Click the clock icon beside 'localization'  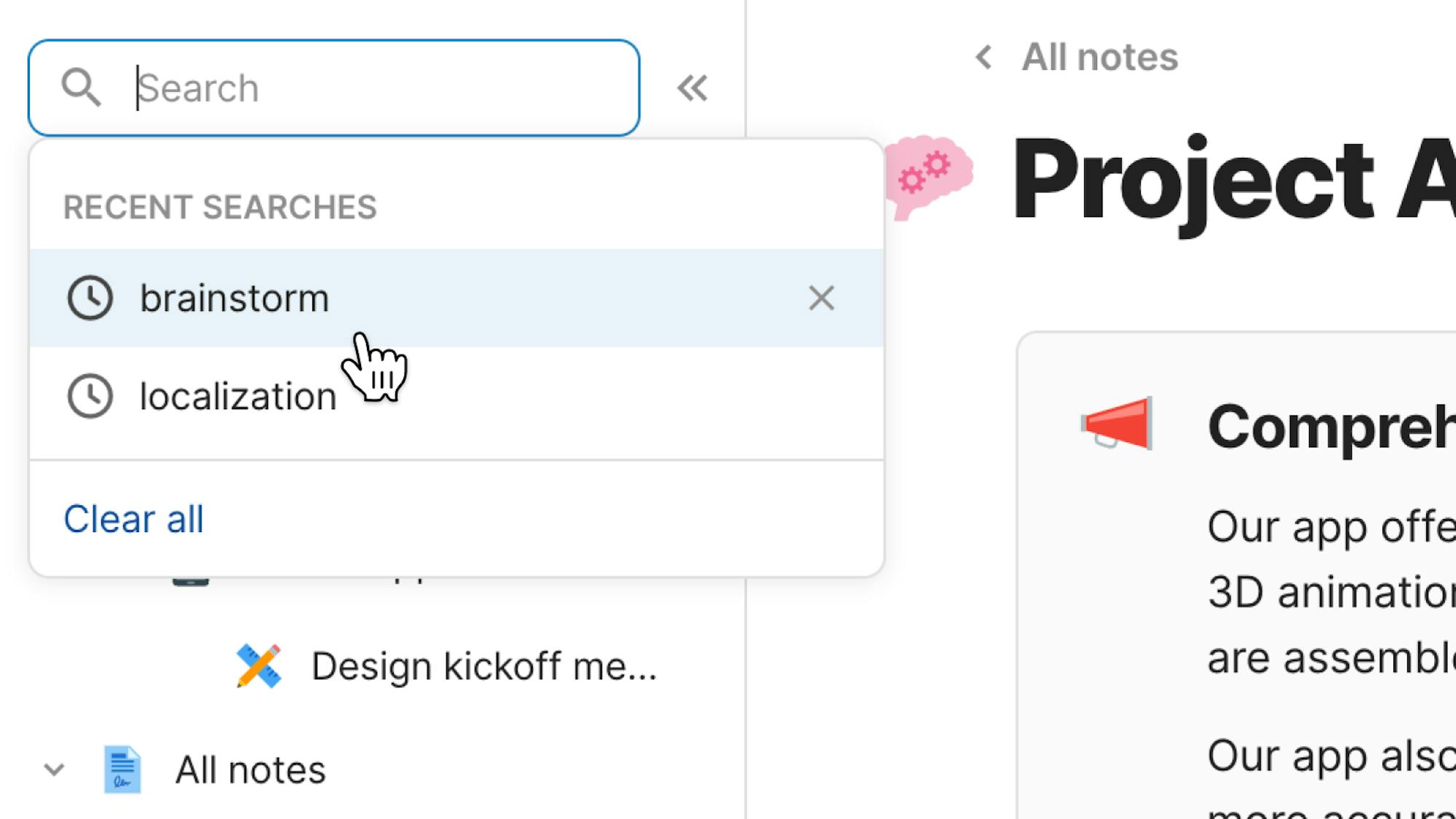pos(90,397)
